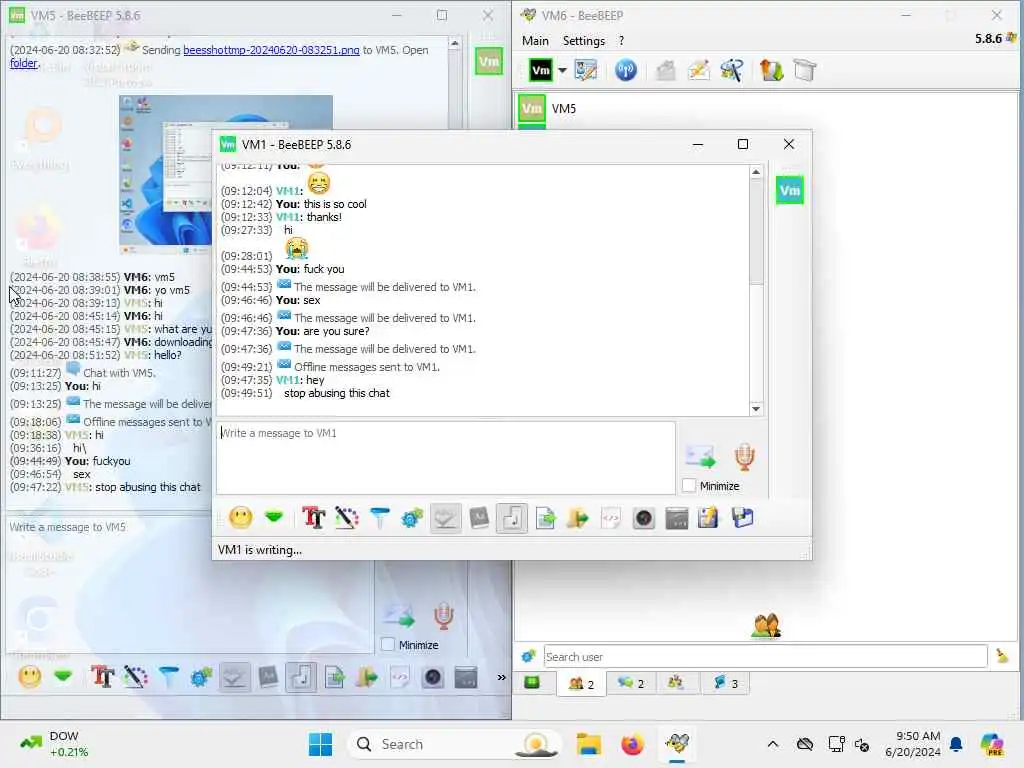Click gear icon left of Search user
Screen dimensions: 1024x768
tap(528, 656)
